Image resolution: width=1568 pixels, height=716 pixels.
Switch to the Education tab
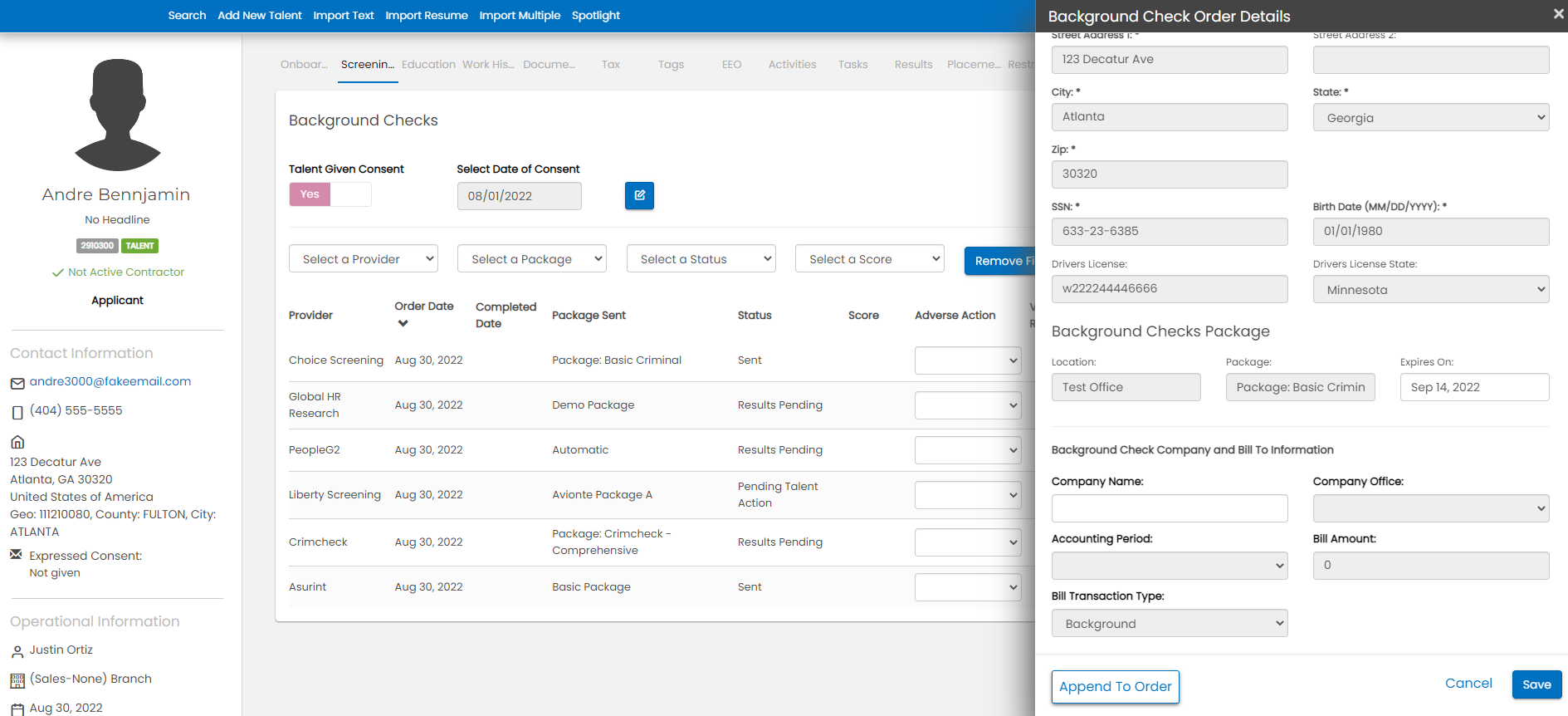click(x=428, y=64)
